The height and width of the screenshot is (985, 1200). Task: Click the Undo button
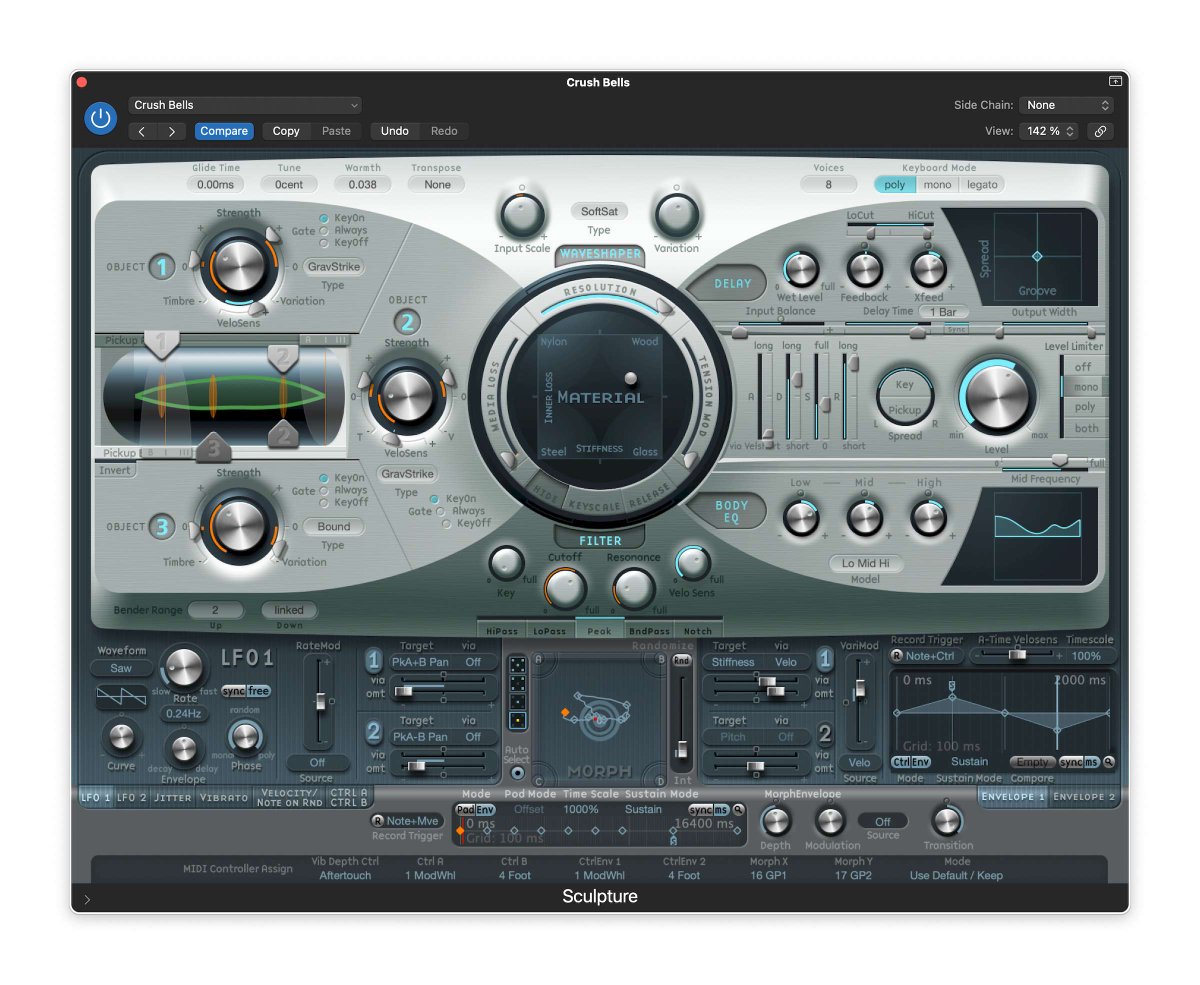395,131
